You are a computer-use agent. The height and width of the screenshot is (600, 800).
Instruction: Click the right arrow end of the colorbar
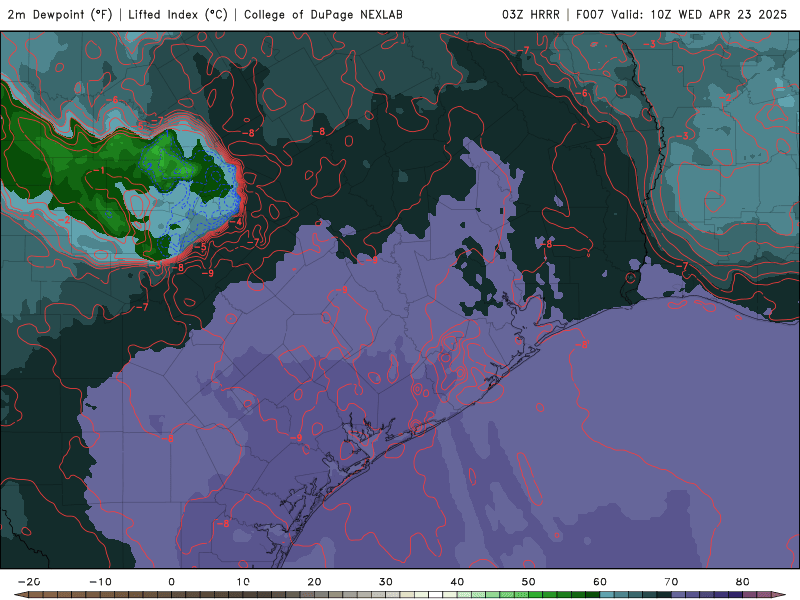tap(779, 595)
